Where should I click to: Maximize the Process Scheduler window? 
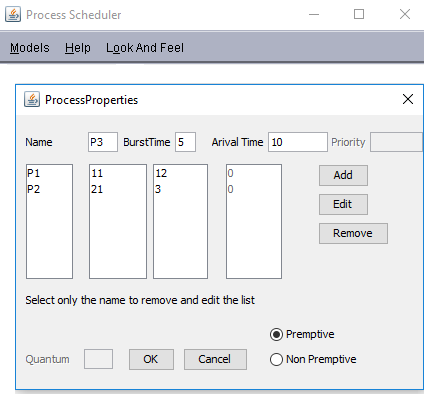(x=359, y=14)
